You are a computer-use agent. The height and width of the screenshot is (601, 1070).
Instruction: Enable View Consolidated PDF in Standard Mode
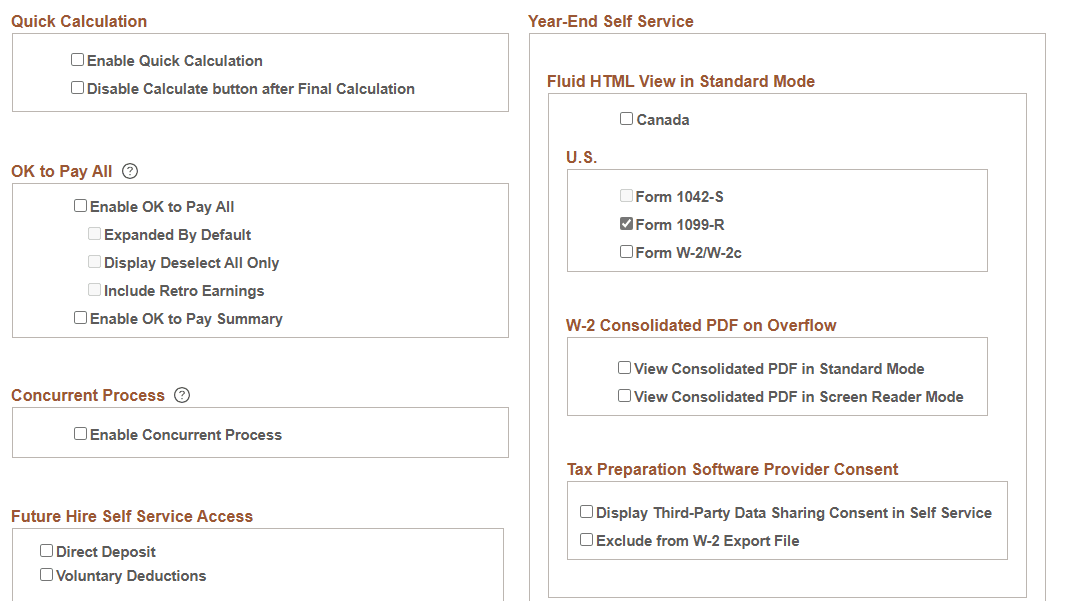(624, 367)
